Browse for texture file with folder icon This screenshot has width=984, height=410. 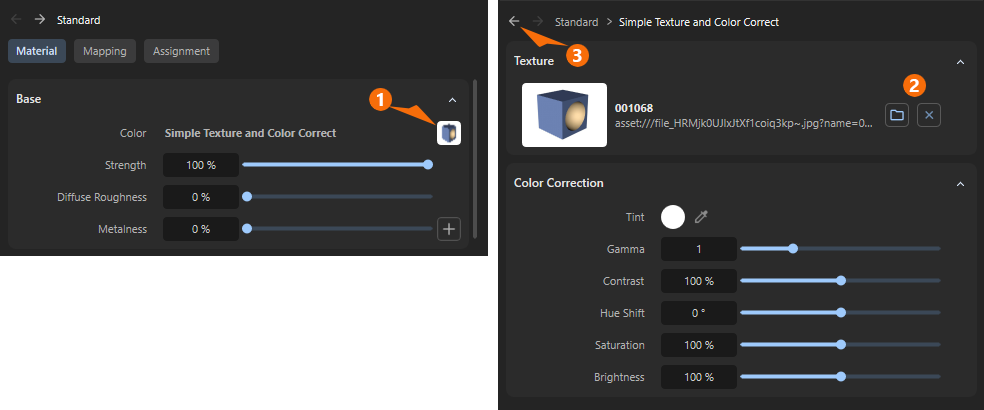point(897,115)
